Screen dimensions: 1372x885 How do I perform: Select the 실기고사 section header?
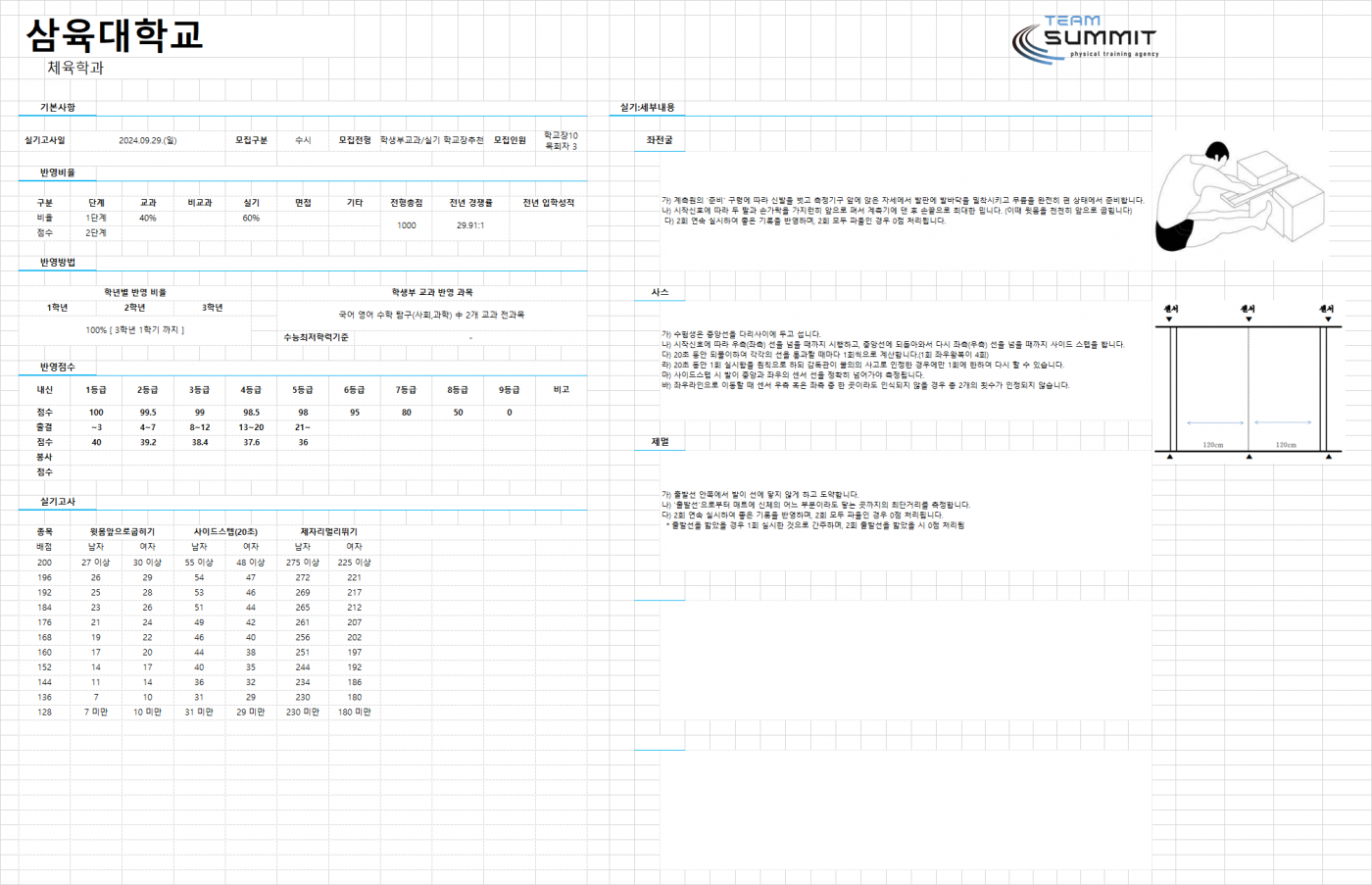(x=57, y=502)
